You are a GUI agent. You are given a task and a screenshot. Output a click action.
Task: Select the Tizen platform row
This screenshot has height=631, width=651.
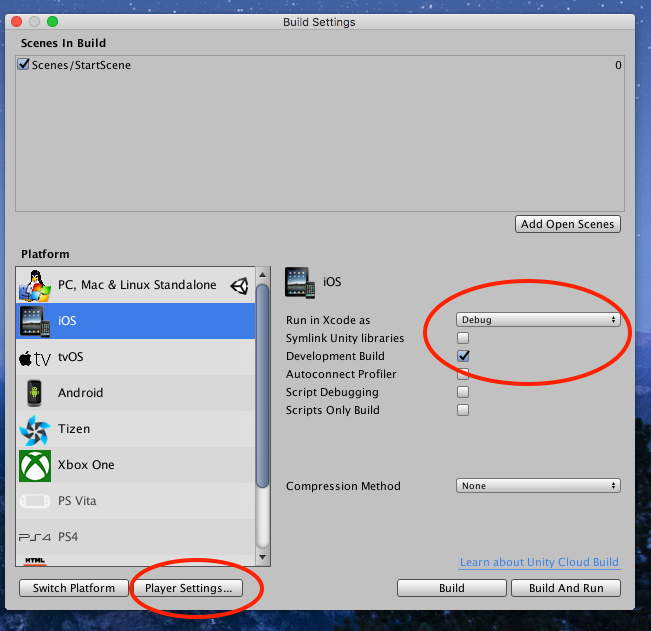[135, 429]
